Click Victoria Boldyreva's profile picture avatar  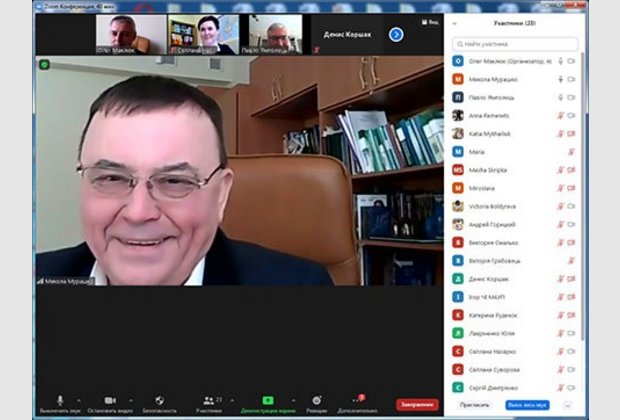click(x=458, y=206)
